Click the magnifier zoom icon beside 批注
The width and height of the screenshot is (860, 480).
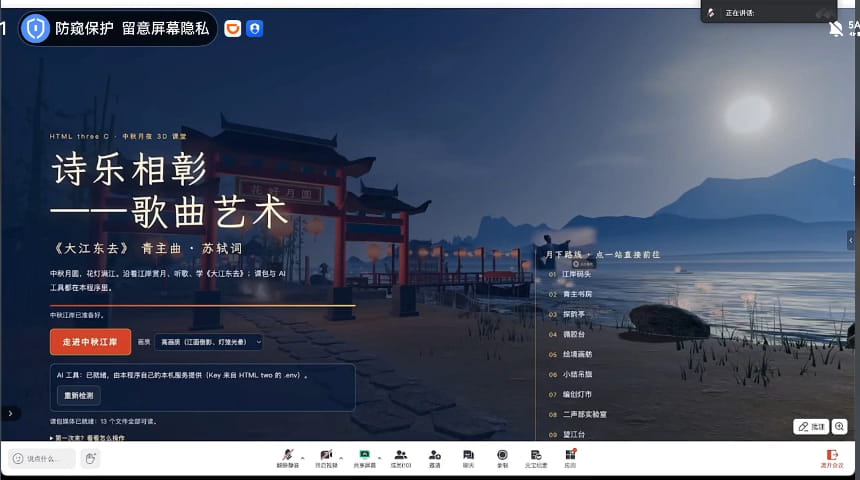[x=840, y=426]
